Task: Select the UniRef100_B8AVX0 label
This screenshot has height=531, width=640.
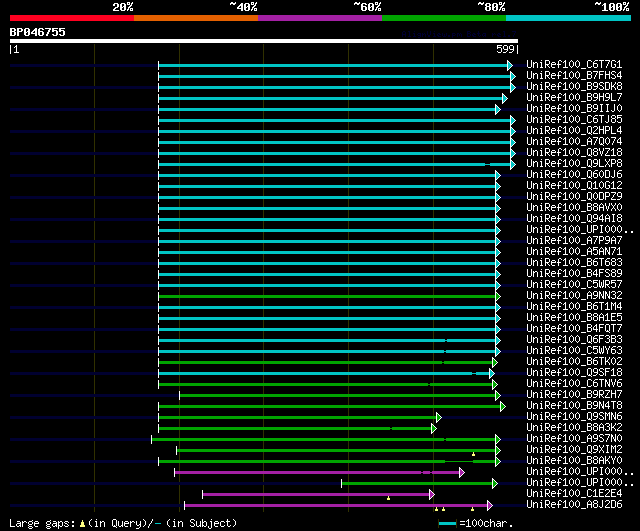Action: [x=574, y=208]
